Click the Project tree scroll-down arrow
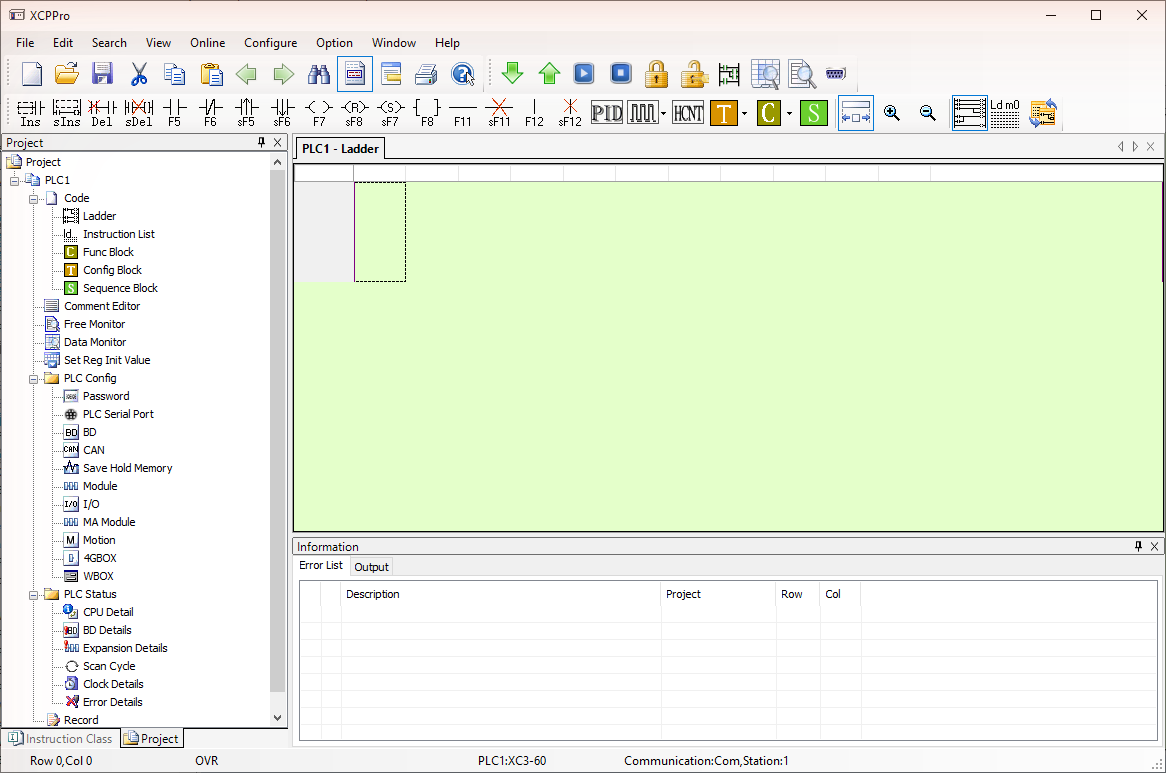The height and width of the screenshot is (773, 1166). pyautogui.click(x=277, y=718)
